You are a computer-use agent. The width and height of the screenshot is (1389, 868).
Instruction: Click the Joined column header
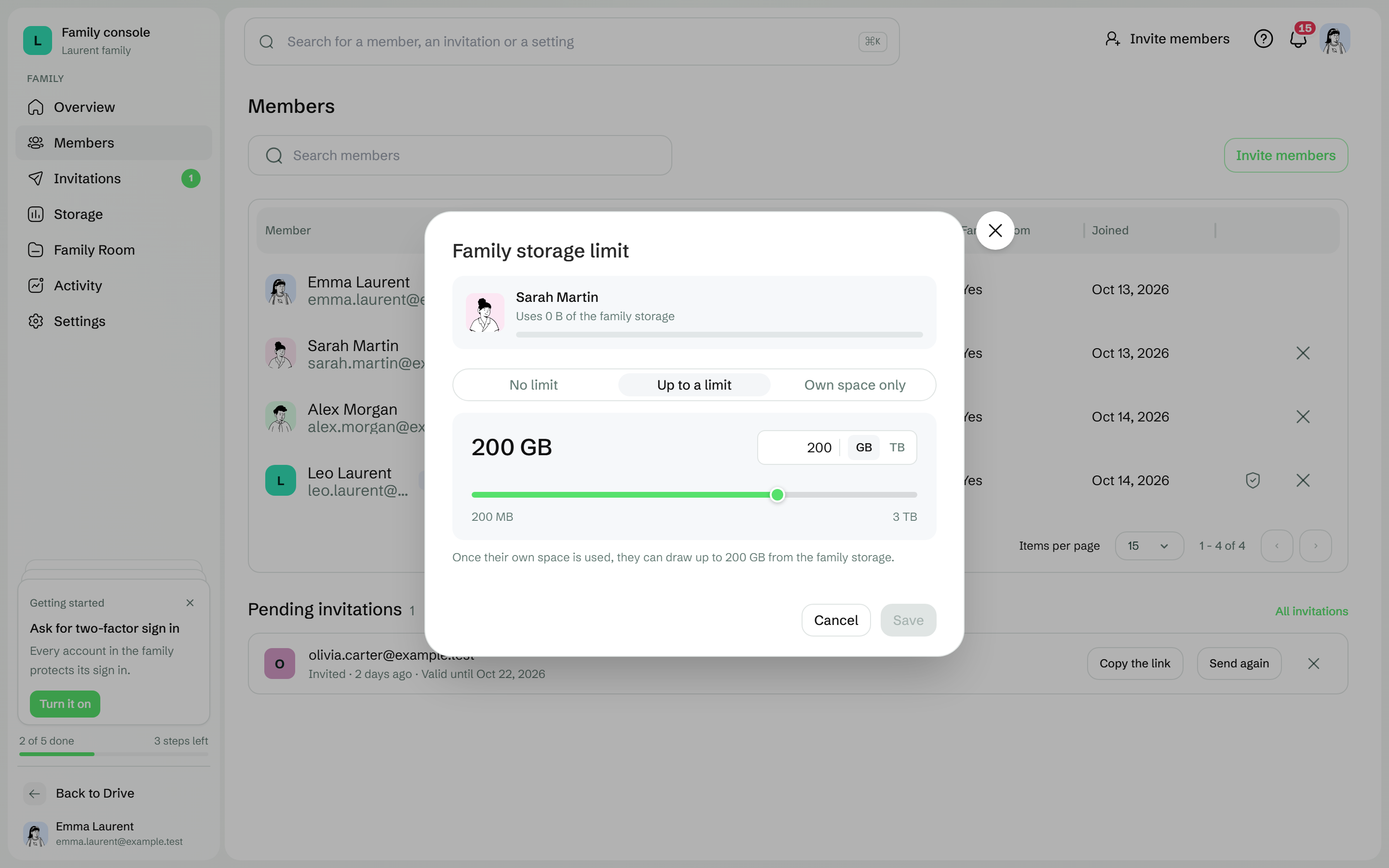[x=1109, y=230]
